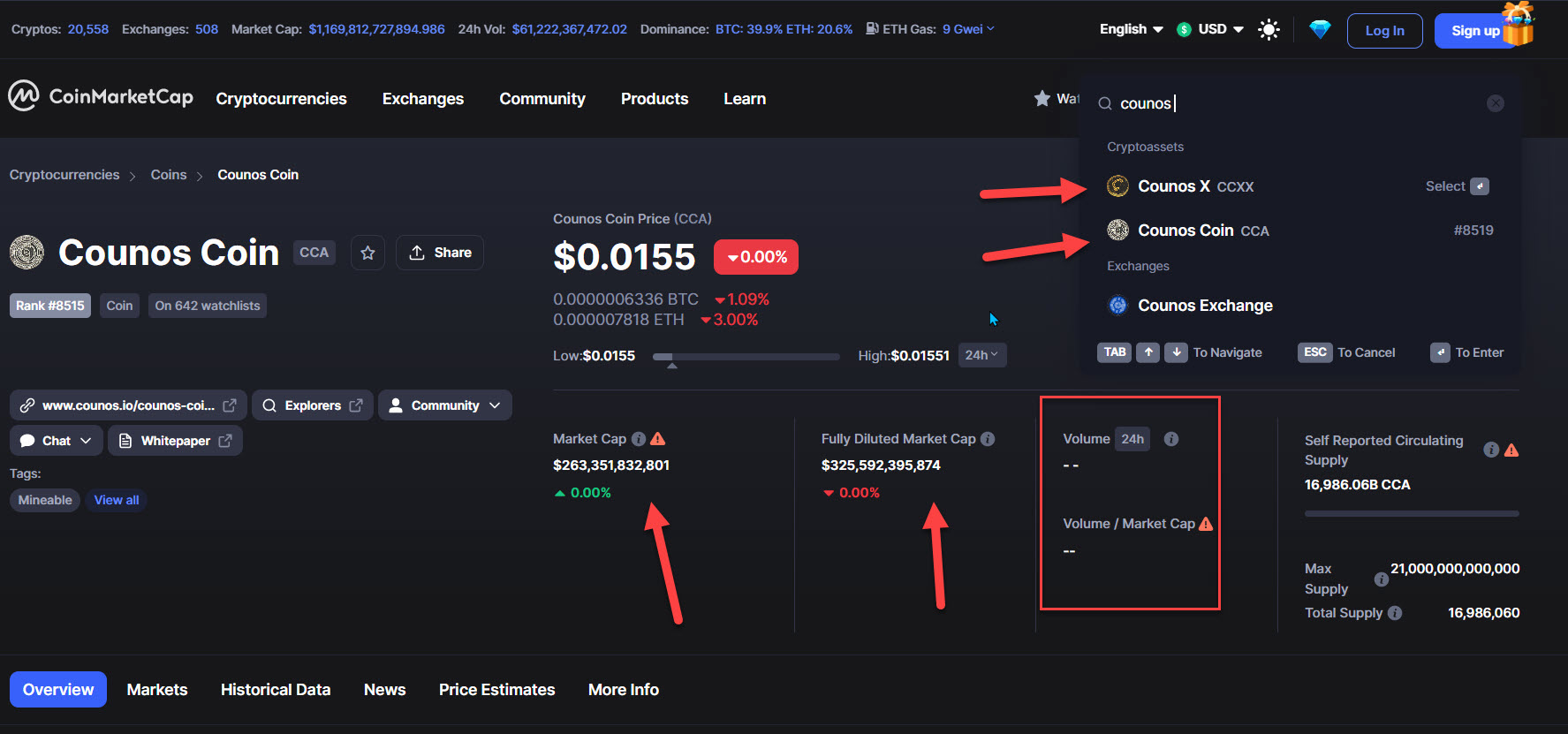Click the BTC/ETH Dominance values
The width and height of the screenshot is (1568, 734).
[x=784, y=29]
